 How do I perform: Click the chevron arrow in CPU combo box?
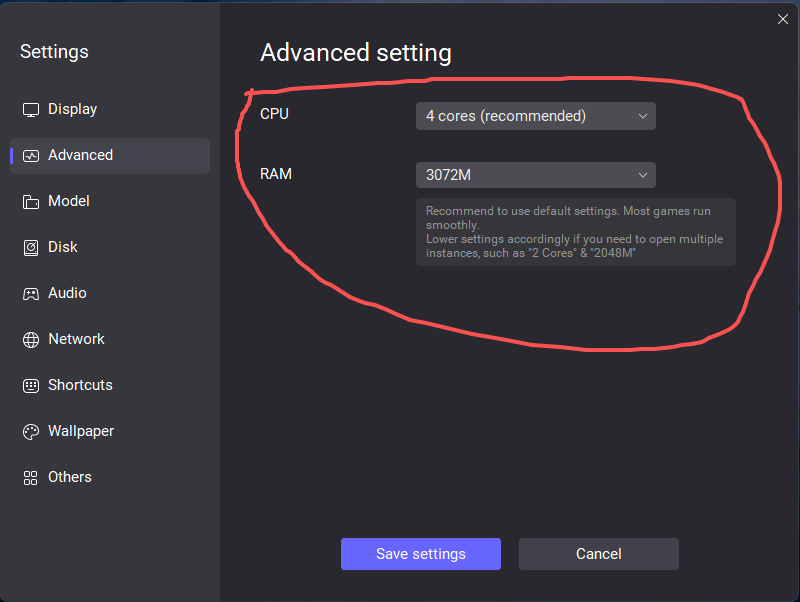point(643,116)
